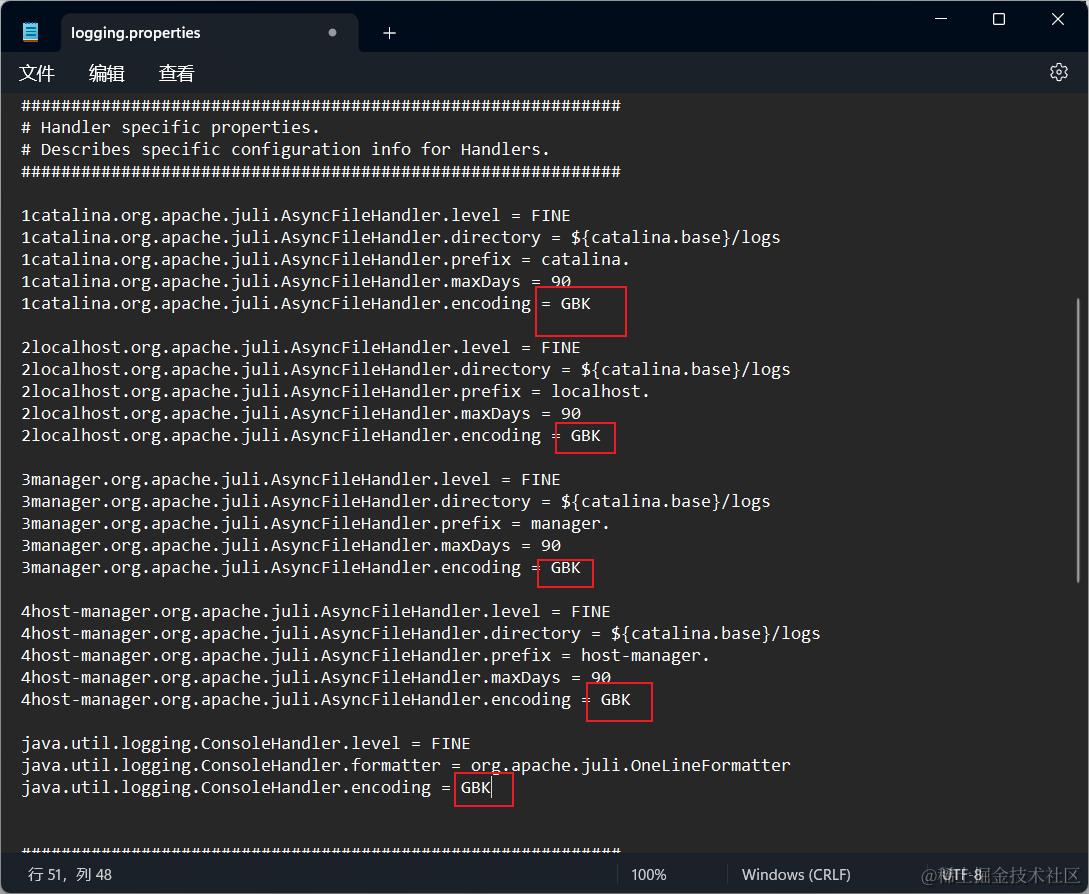The image size is (1089, 894).
Task: Place cursor on 4host-manager encoding GBK value
Action: pos(615,700)
